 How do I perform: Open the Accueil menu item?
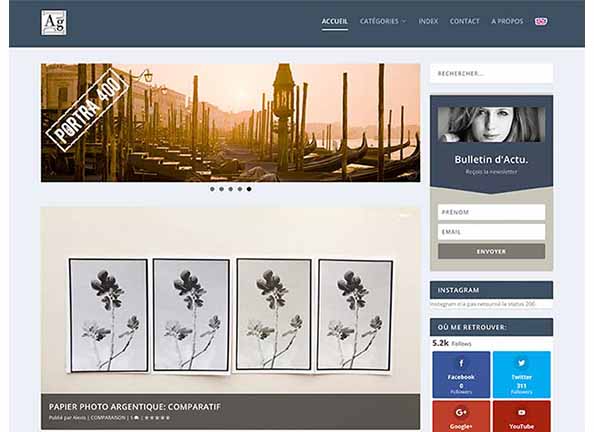(335, 21)
